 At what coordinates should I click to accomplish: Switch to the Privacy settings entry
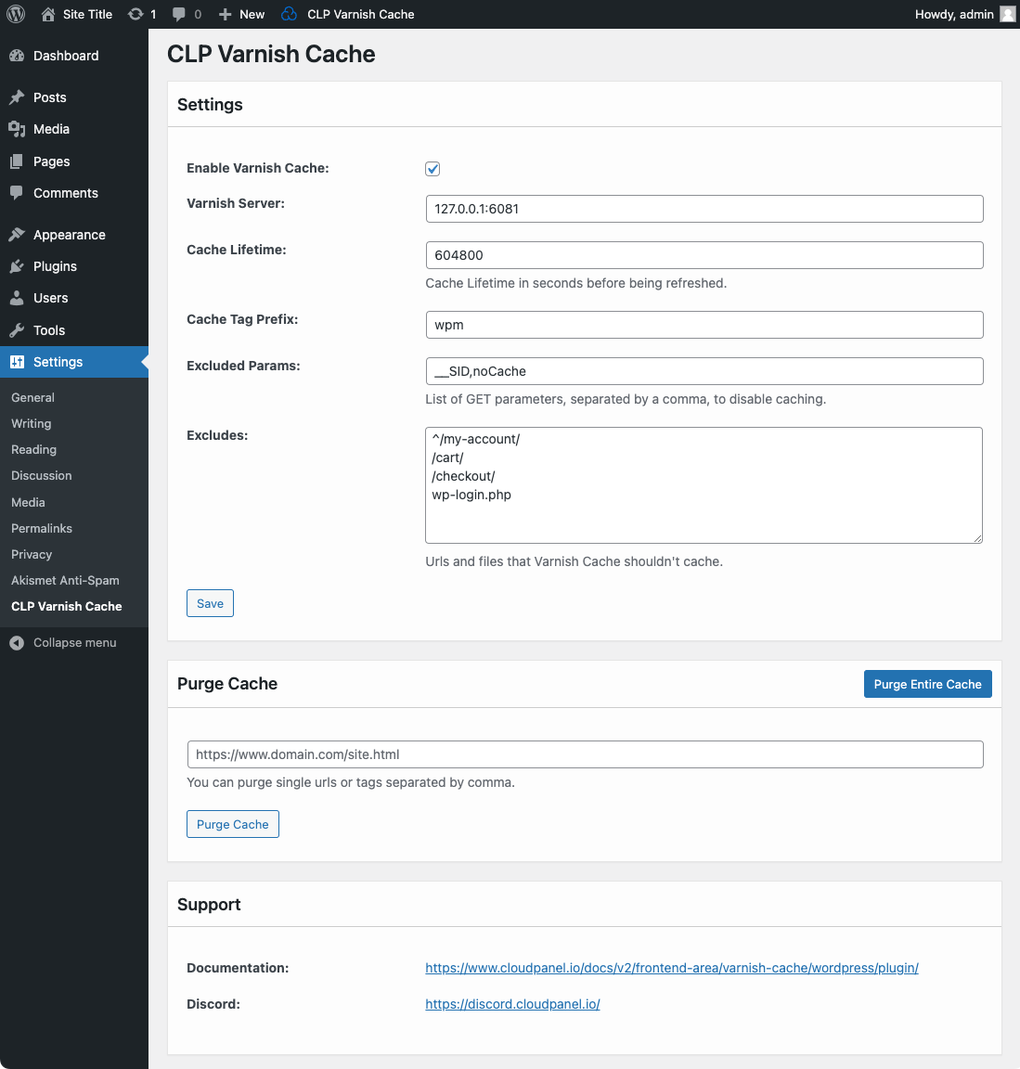(31, 554)
